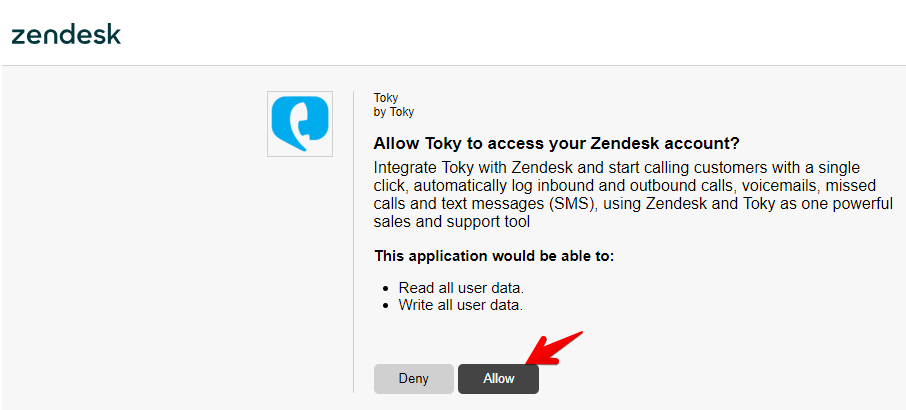Click the "Toky" app name above the heading
The height and width of the screenshot is (410, 906).
click(386, 98)
